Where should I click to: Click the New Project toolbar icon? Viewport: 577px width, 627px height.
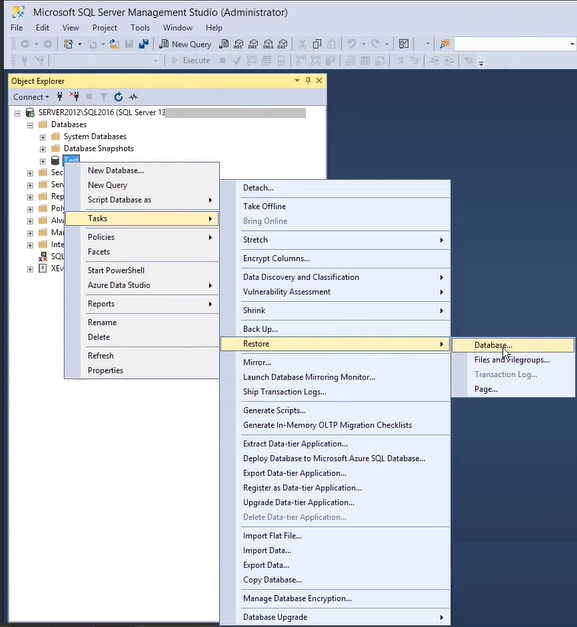[68, 44]
